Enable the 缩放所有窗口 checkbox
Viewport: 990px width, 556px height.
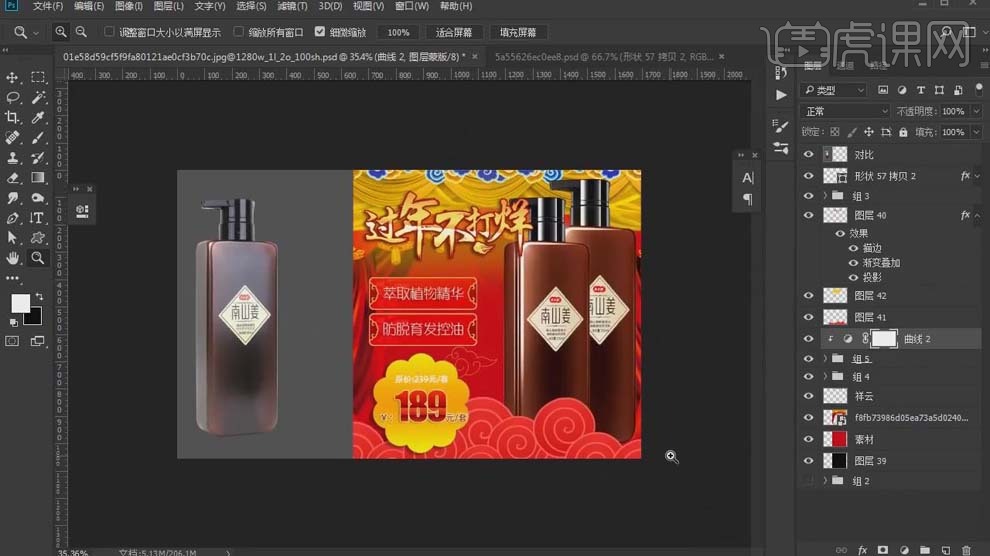point(239,32)
